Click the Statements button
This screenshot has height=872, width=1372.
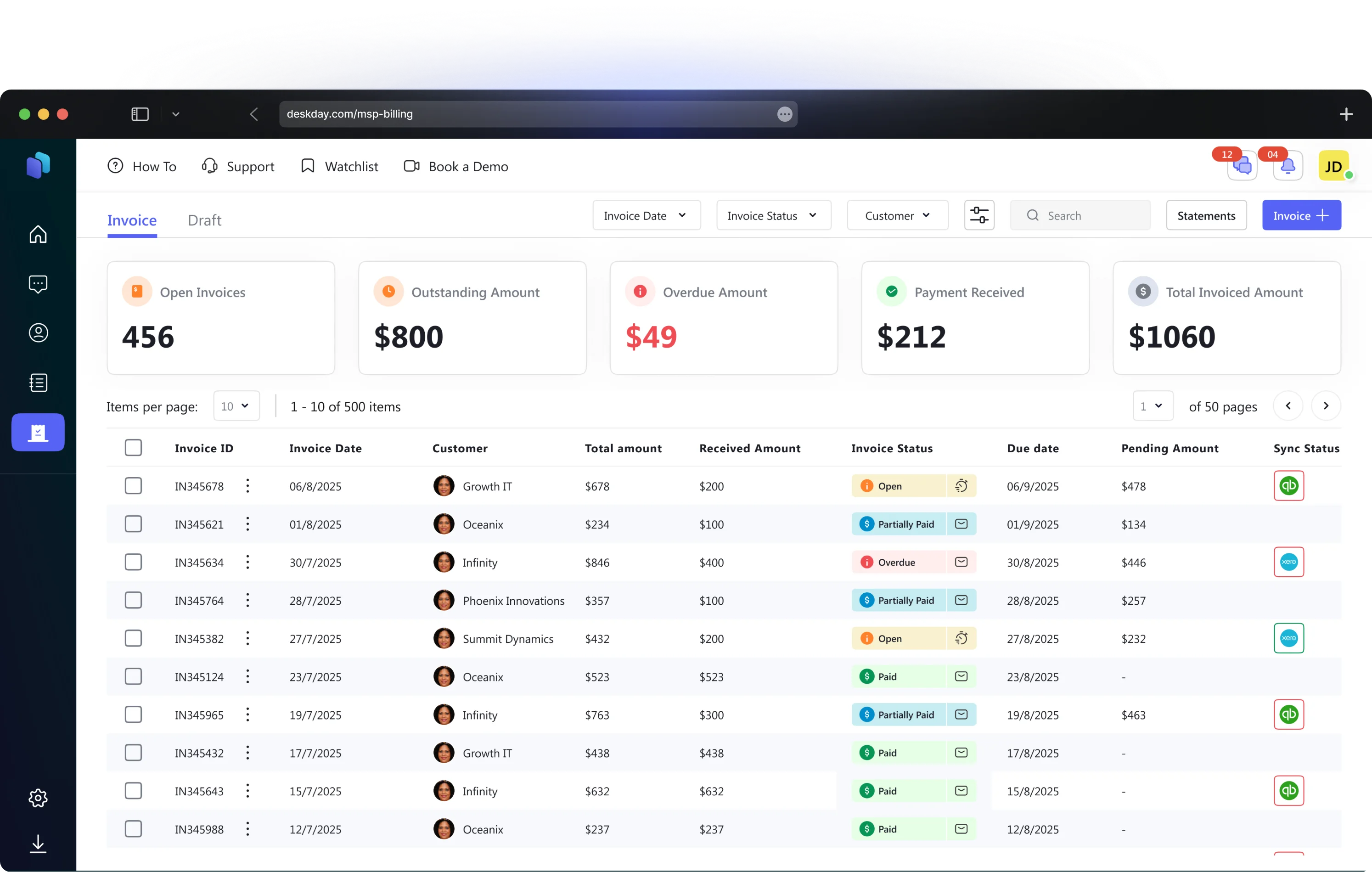[x=1206, y=215]
